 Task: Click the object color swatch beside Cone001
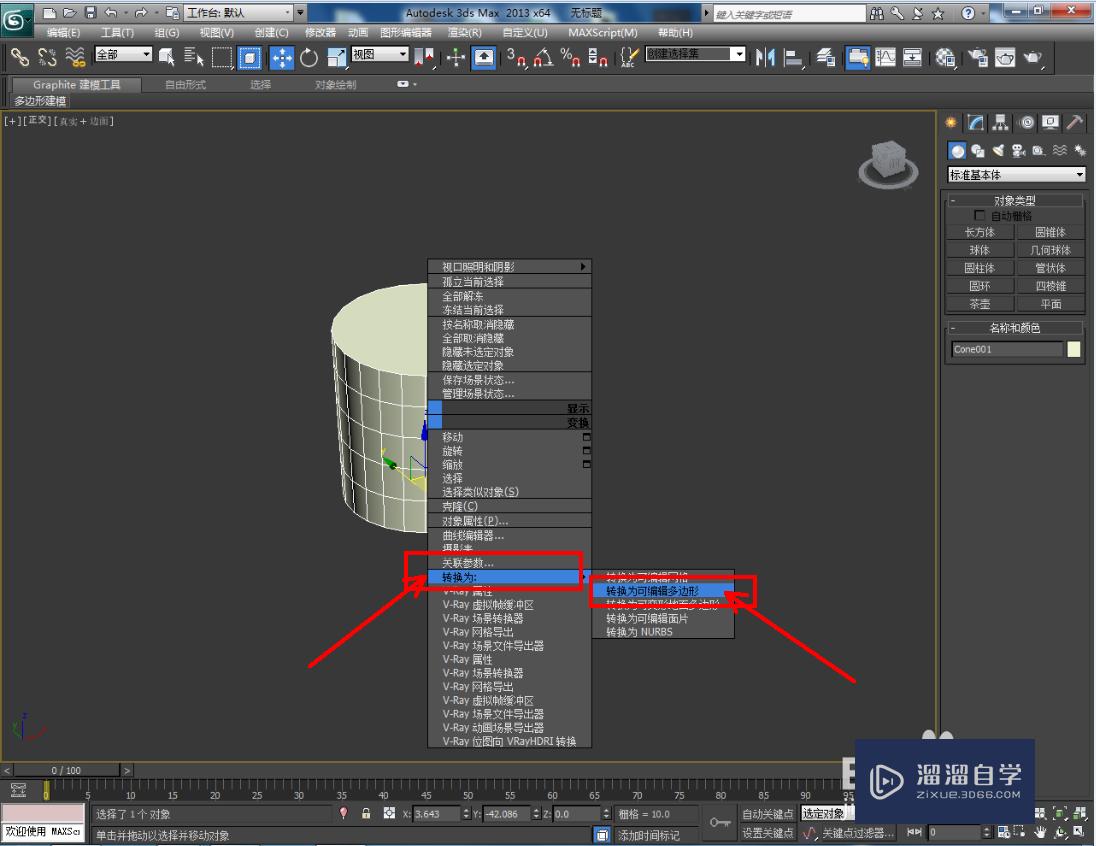point(1074,350)
